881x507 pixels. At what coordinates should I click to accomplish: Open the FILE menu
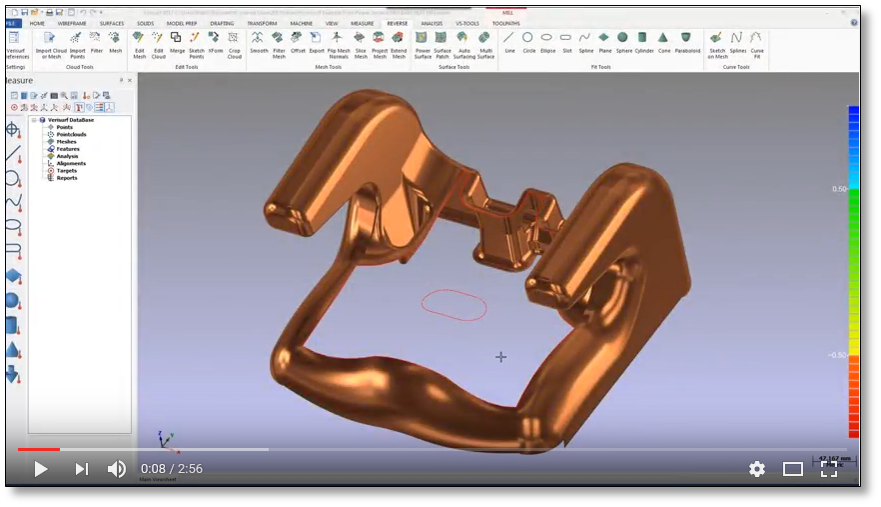[x=13, y=24]
